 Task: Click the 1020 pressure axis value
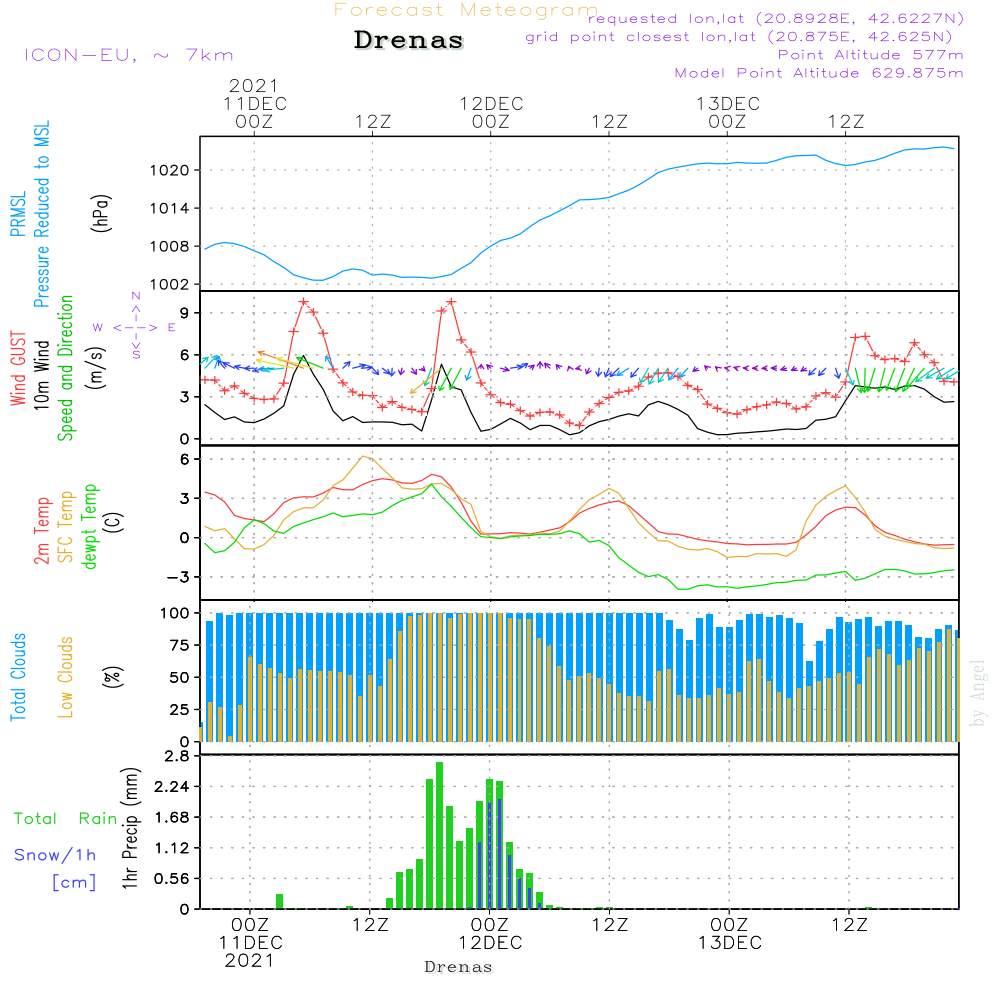click(x=170, y=170)
